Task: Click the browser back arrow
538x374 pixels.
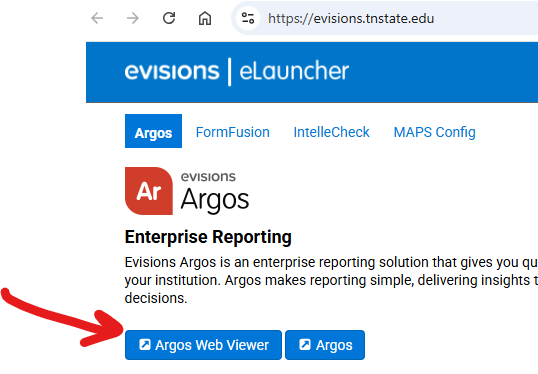Action: (x=97, y=18)
